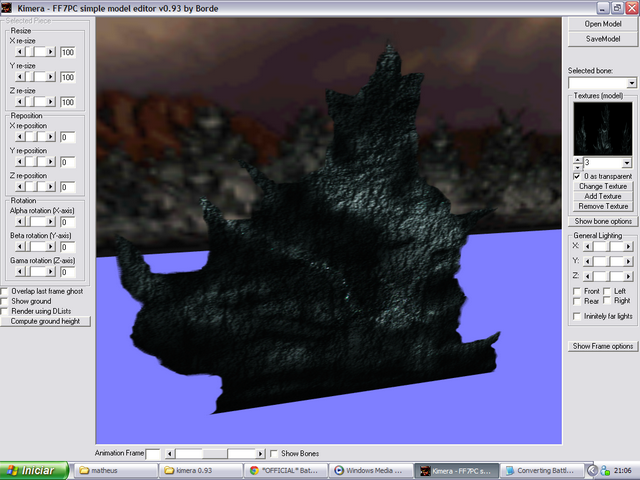Click right arrow of Z re-size scrollbar

(51, 102)
